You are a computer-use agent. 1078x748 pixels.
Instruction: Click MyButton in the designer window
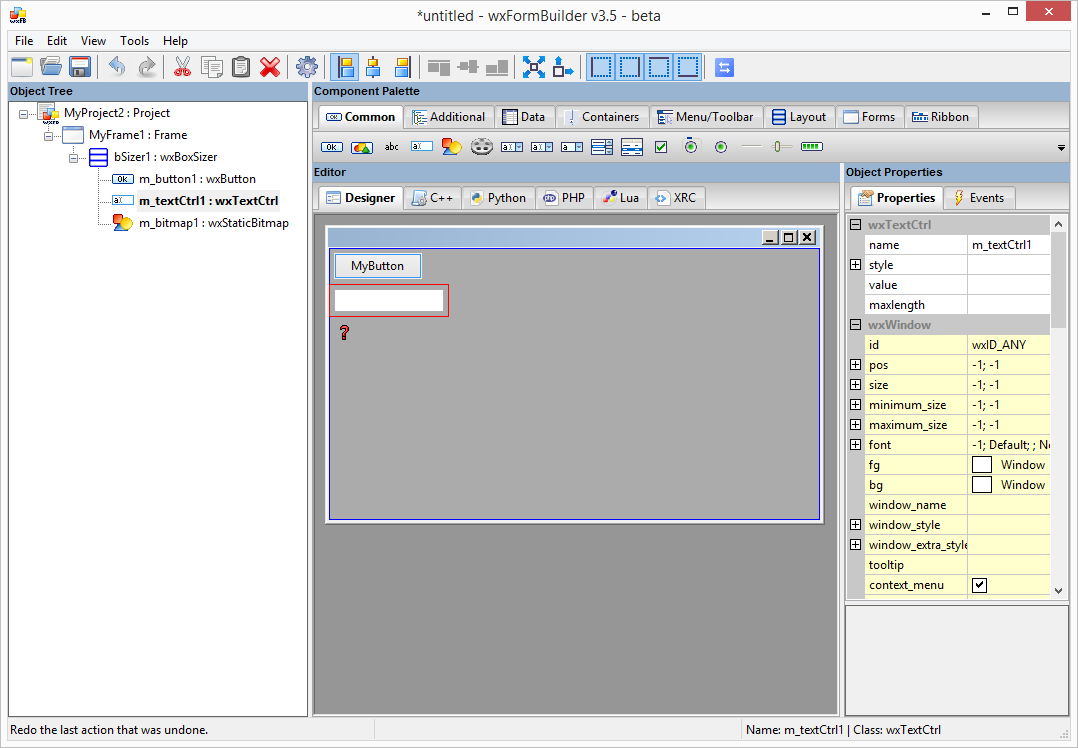pyautogui.click(x=377, y=266)
